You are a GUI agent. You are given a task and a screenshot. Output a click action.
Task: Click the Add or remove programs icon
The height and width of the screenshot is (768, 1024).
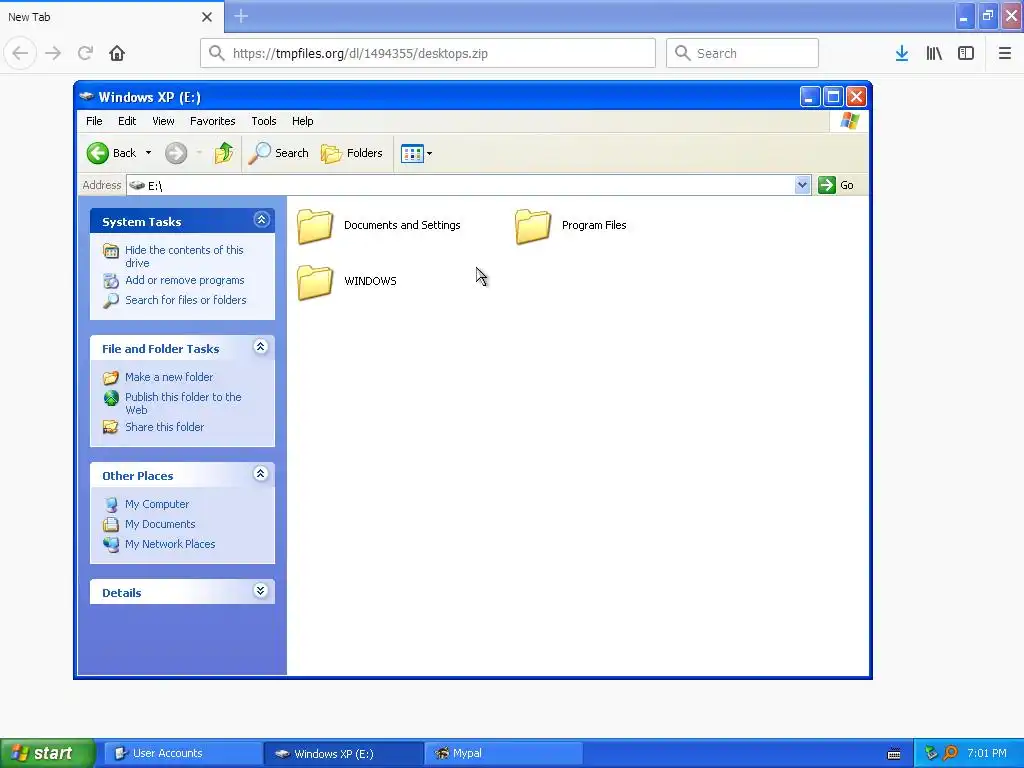(111, 281)
